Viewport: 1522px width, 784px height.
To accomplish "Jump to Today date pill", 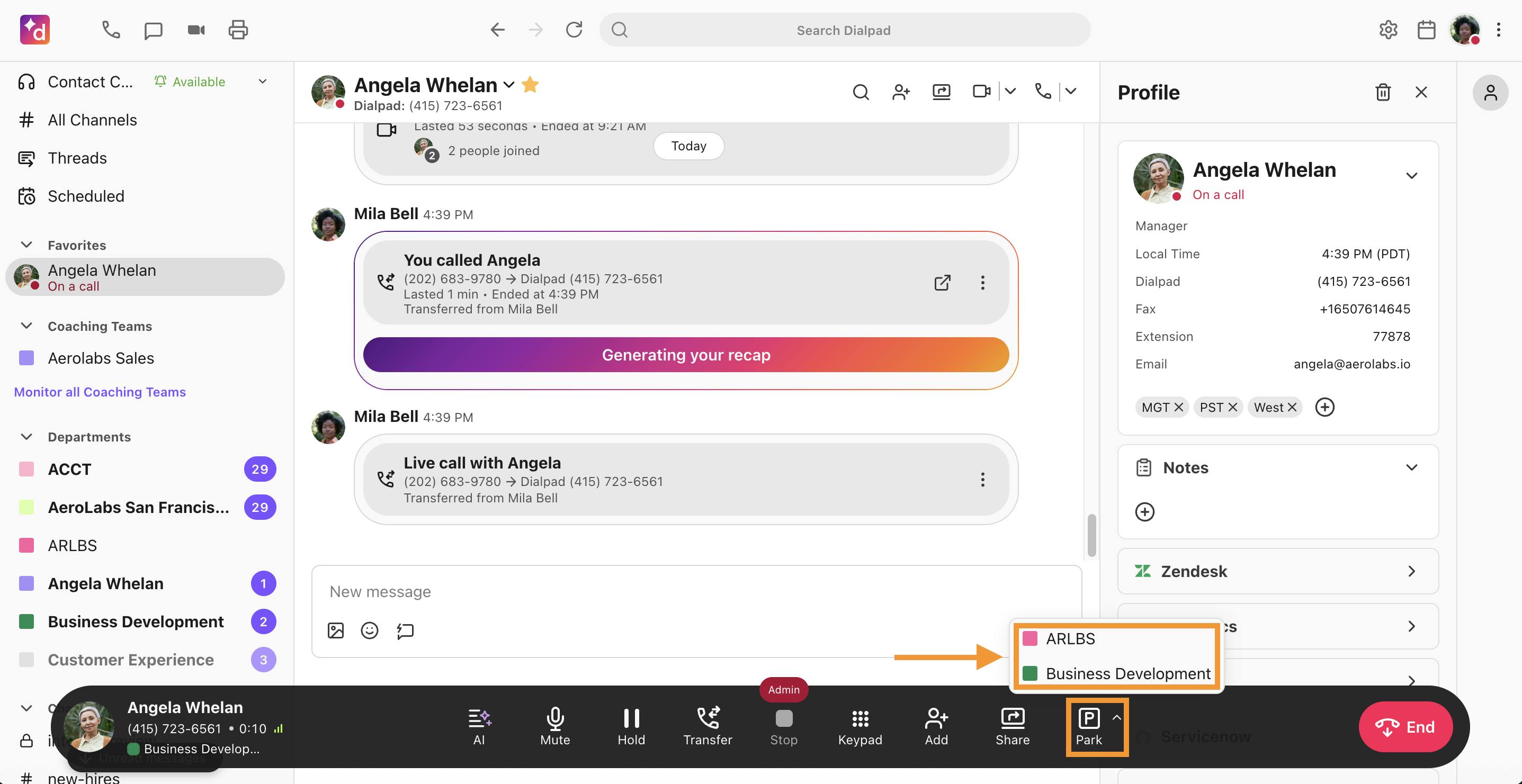I will (x=688, y=146).
